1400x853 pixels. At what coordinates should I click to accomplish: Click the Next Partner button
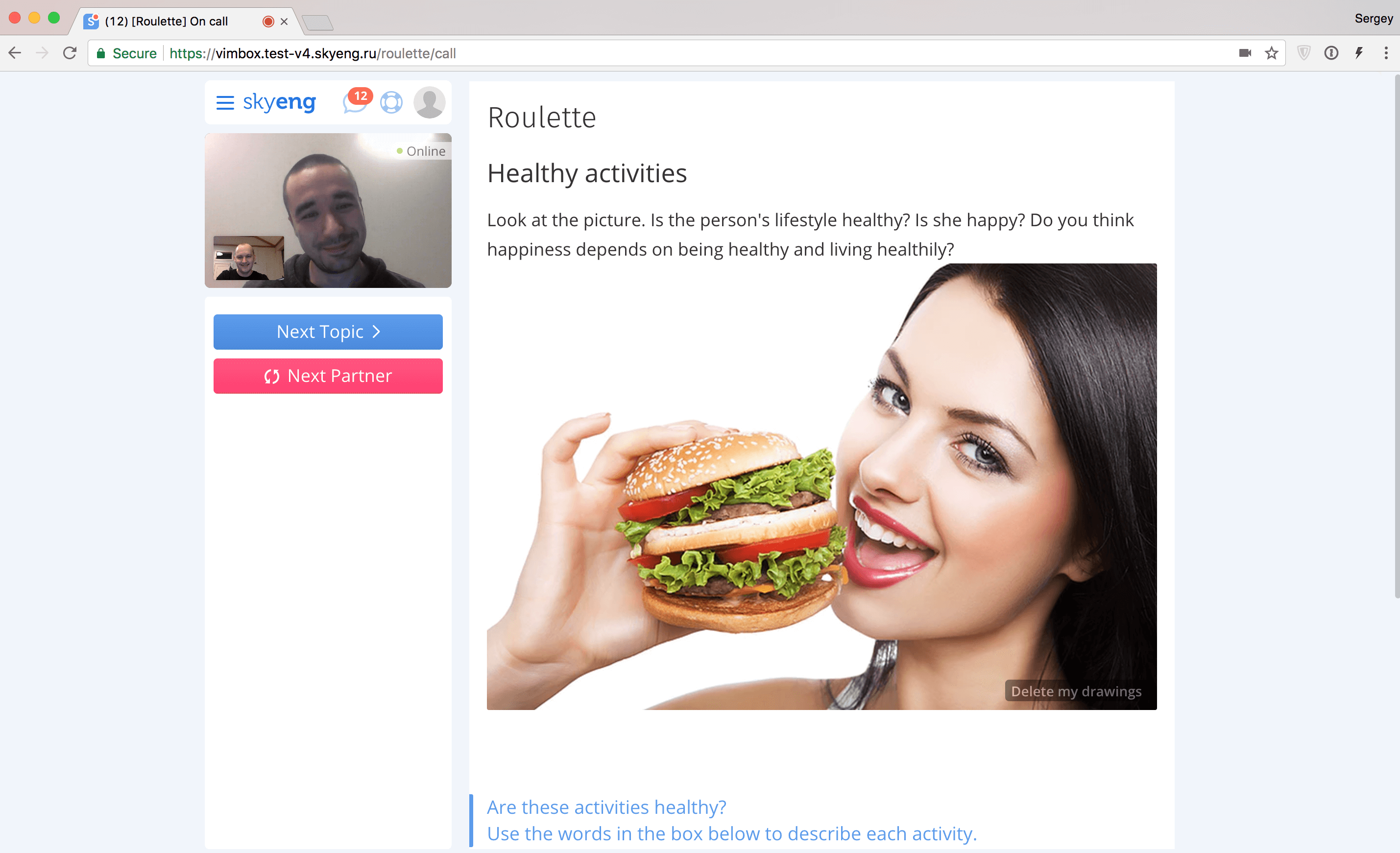tap(327, 376)
